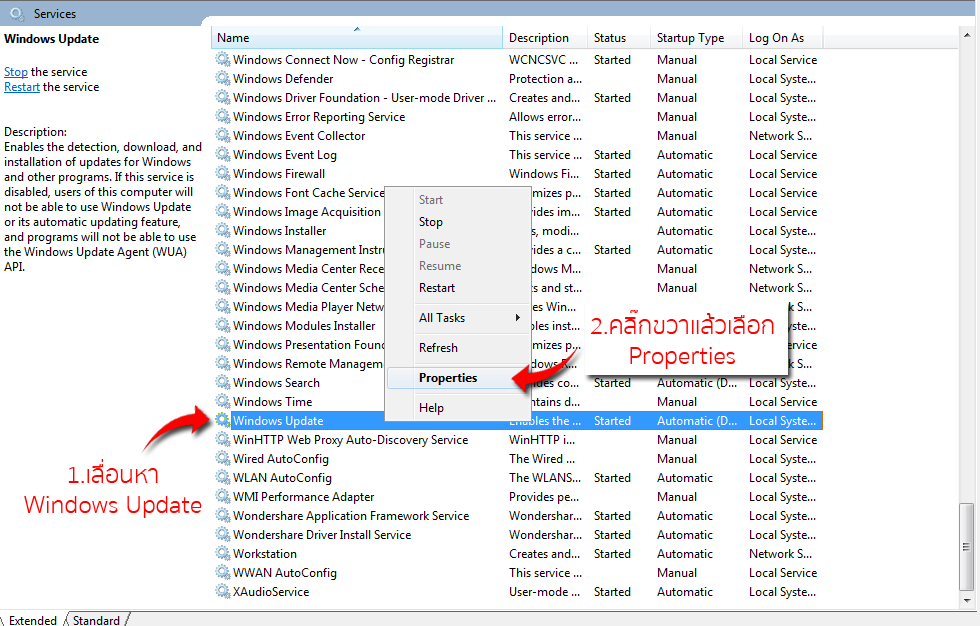Click the Wired AutoConfig gear icon
The width and height of the screenshot is (980, 626).
pyautogui.click(x=222, y=459)
